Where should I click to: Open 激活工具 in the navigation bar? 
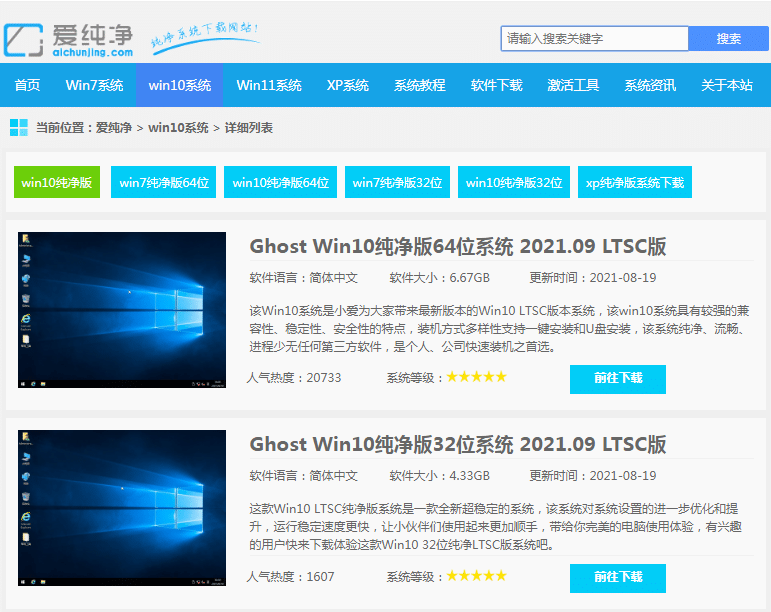point(573,85)
